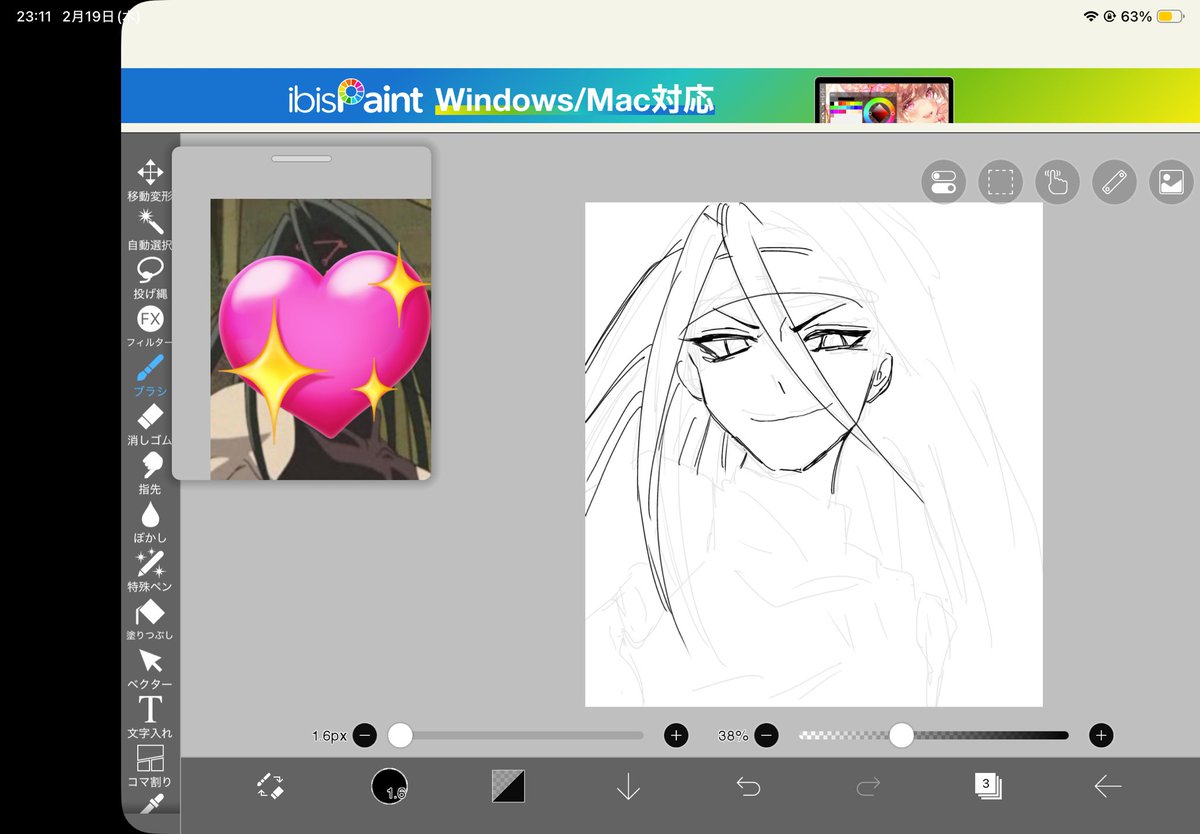1200x834 pixels.
Task: Undo the last stroke
Action: [x=748, y=787]
